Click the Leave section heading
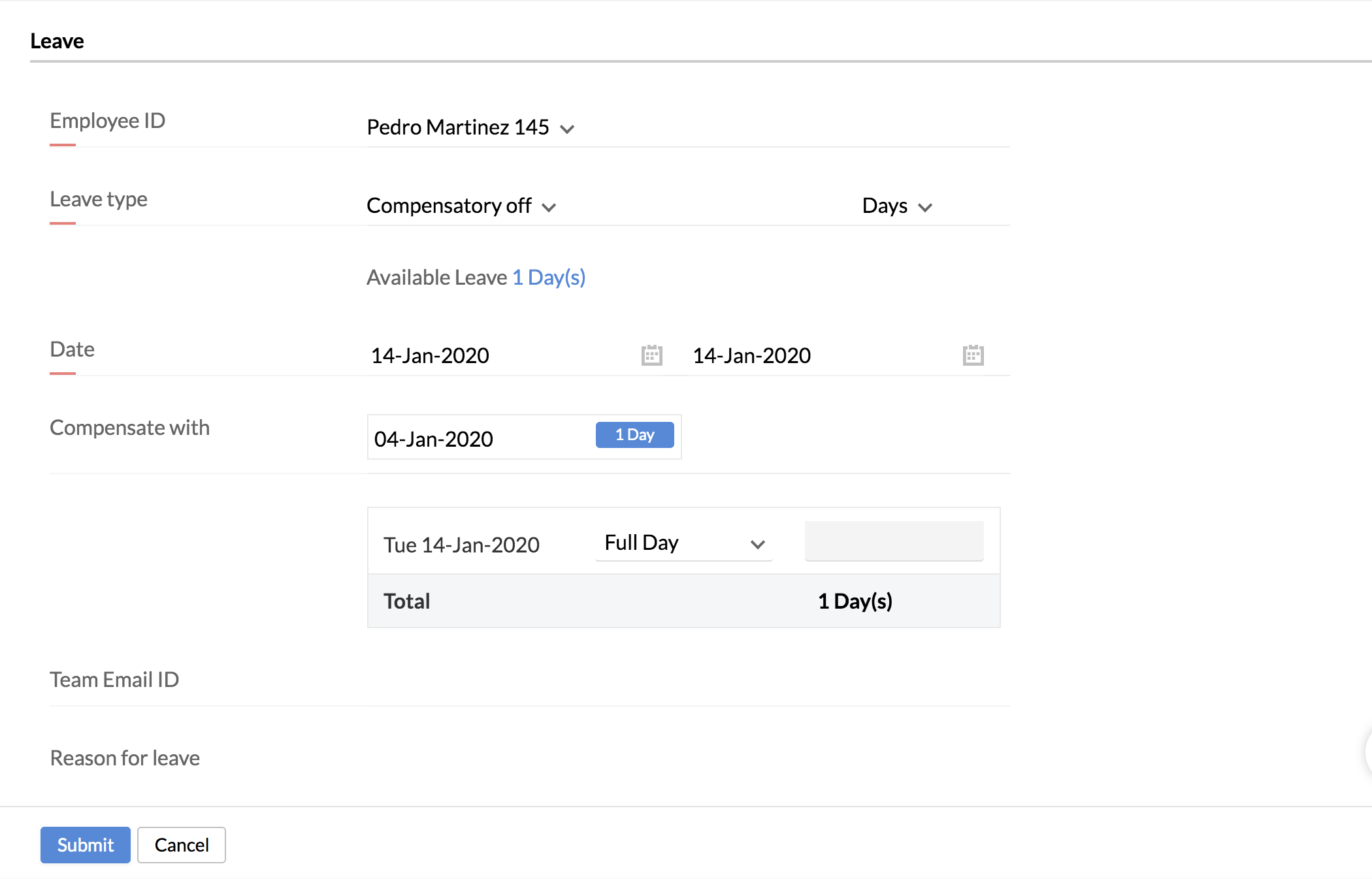The width and height of the screenshot is (1372, 879). (57, 41)
